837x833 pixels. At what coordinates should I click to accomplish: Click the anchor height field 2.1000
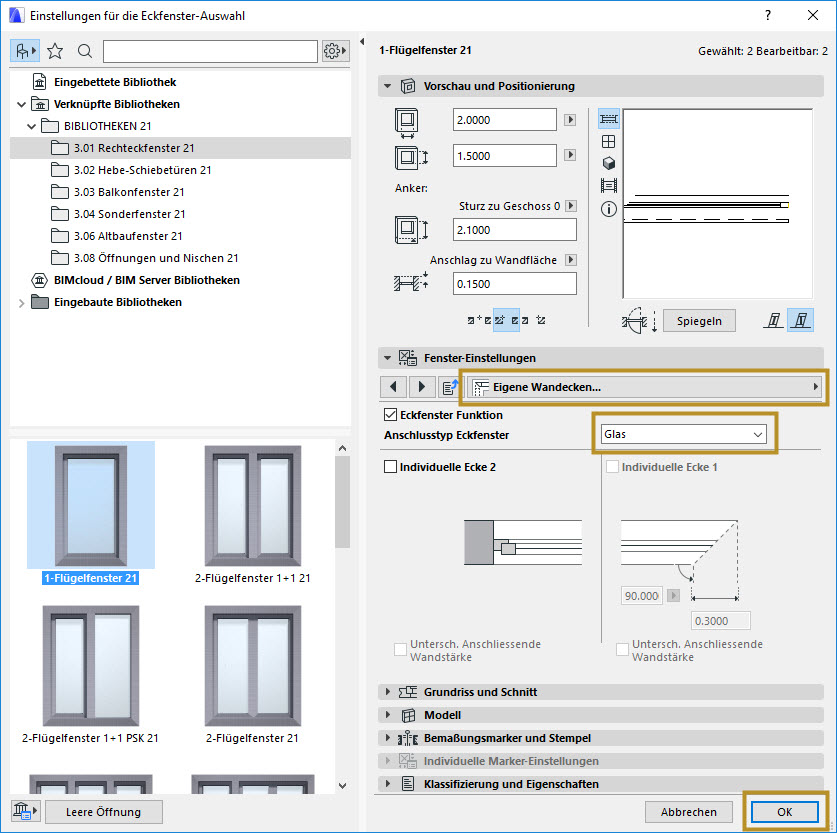point(515,229)
